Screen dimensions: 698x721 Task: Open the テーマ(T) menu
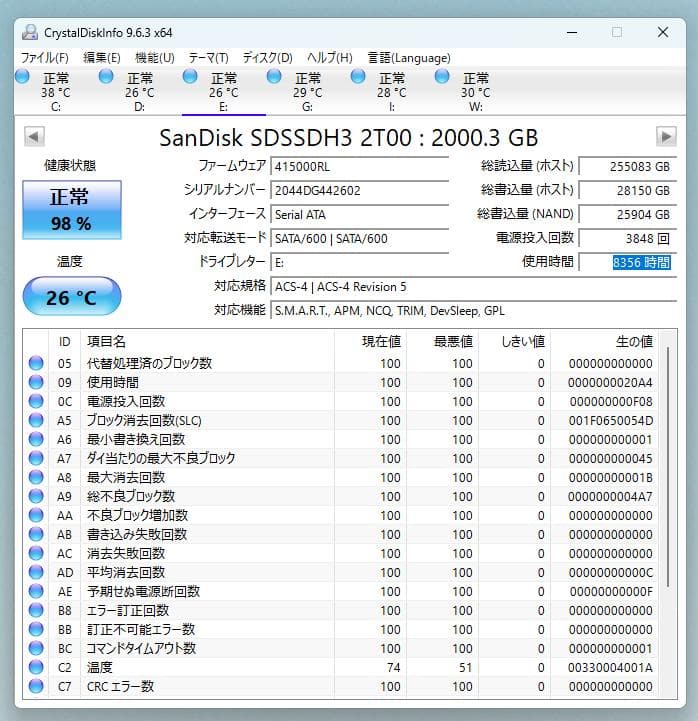coord(209,58)
